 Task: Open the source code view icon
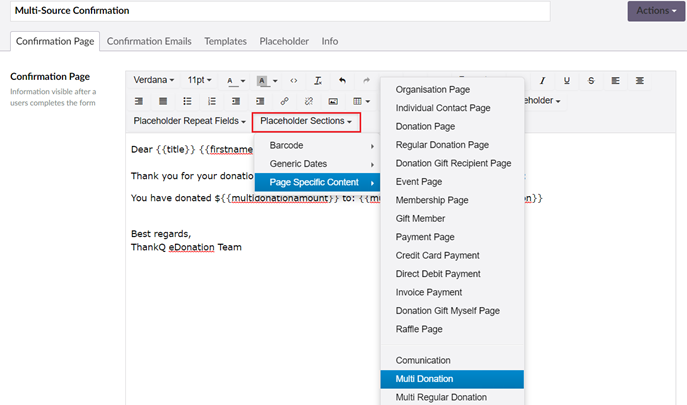point(293,80)
